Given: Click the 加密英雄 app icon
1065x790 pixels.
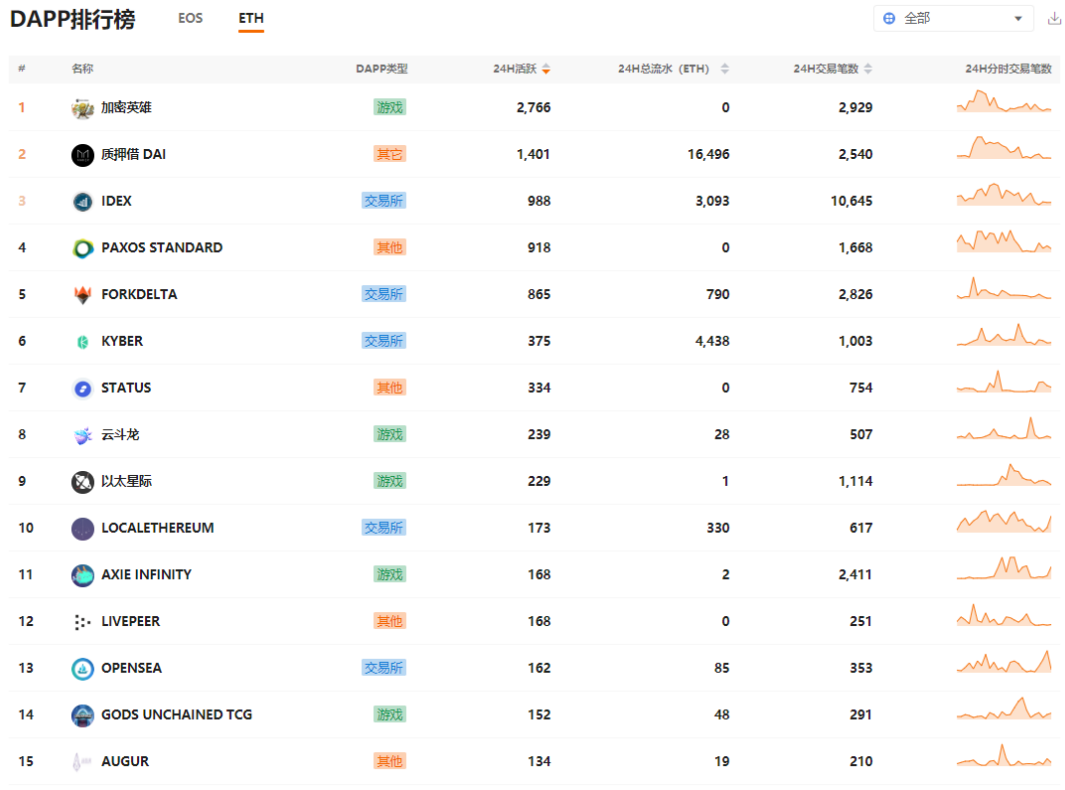Looking at the screenshot, I should click(83, 108).
